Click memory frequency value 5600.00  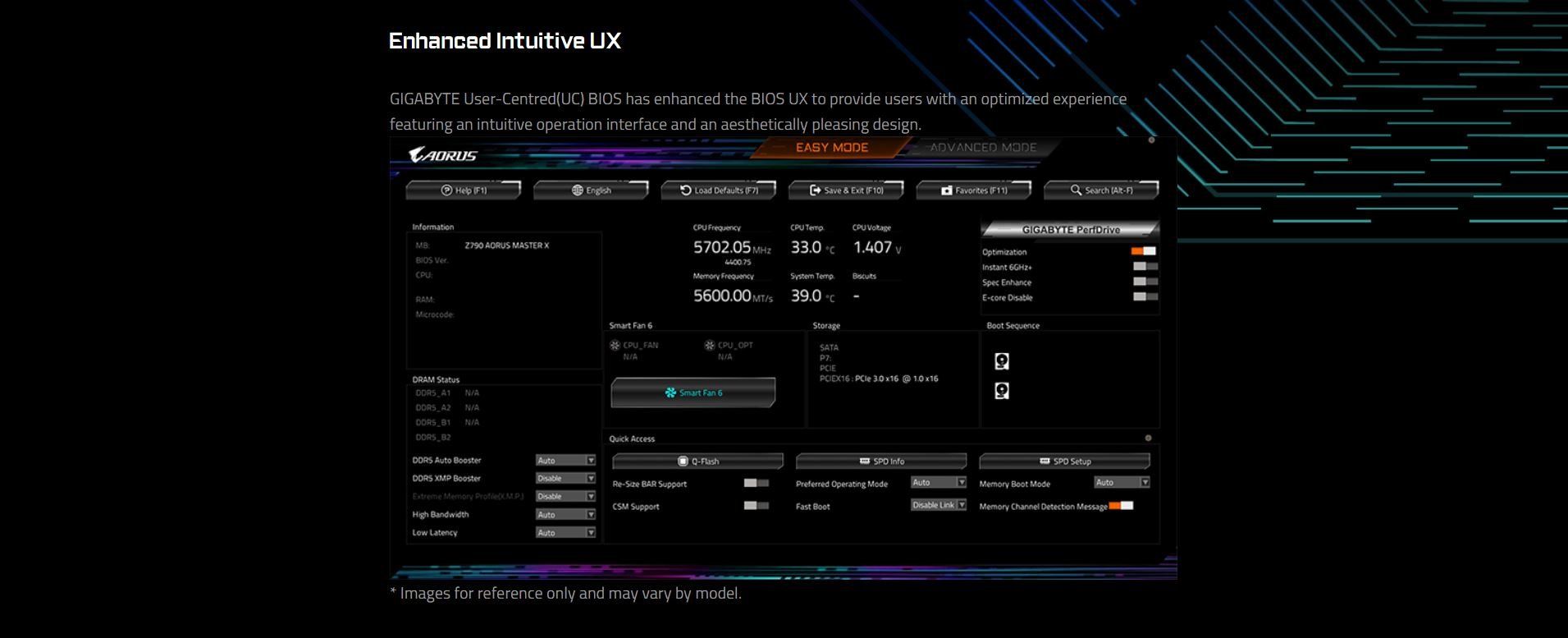click(x=722, y=296)
